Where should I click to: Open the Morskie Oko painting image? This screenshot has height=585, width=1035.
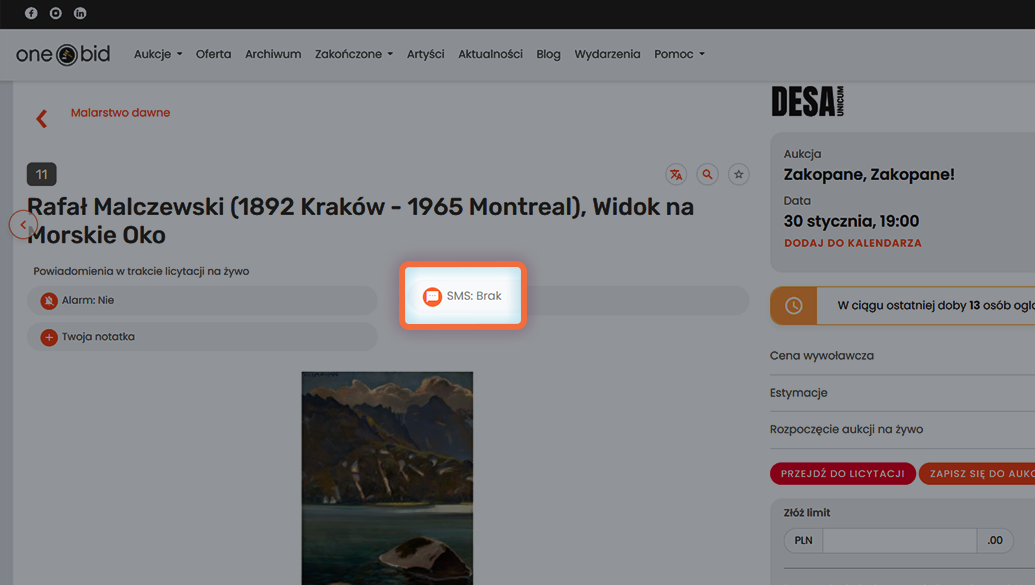[387, 478]
